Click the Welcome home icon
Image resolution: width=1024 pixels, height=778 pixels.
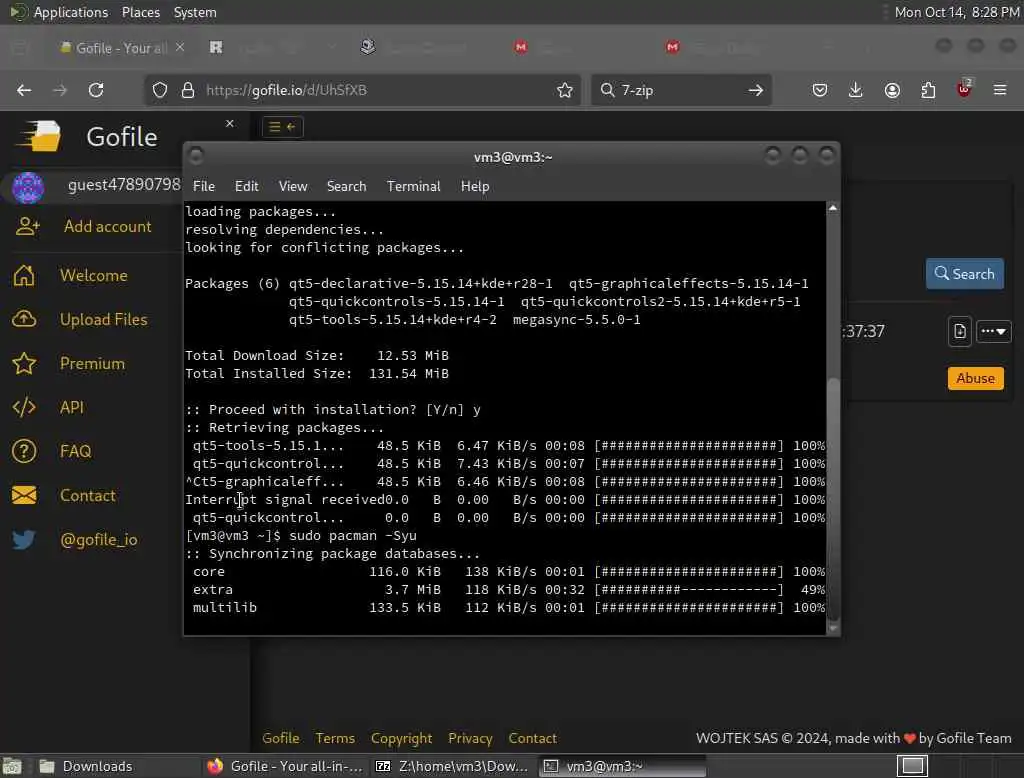pos(24,276)
